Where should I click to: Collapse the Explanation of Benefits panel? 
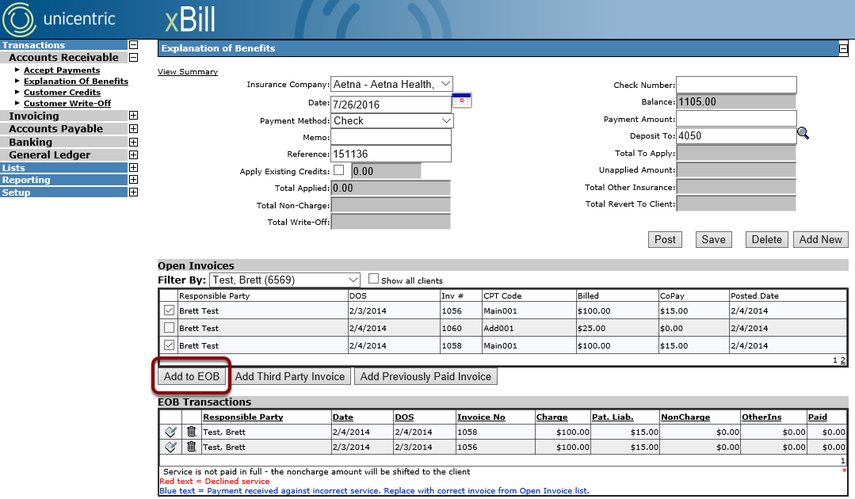pos(843,49)
